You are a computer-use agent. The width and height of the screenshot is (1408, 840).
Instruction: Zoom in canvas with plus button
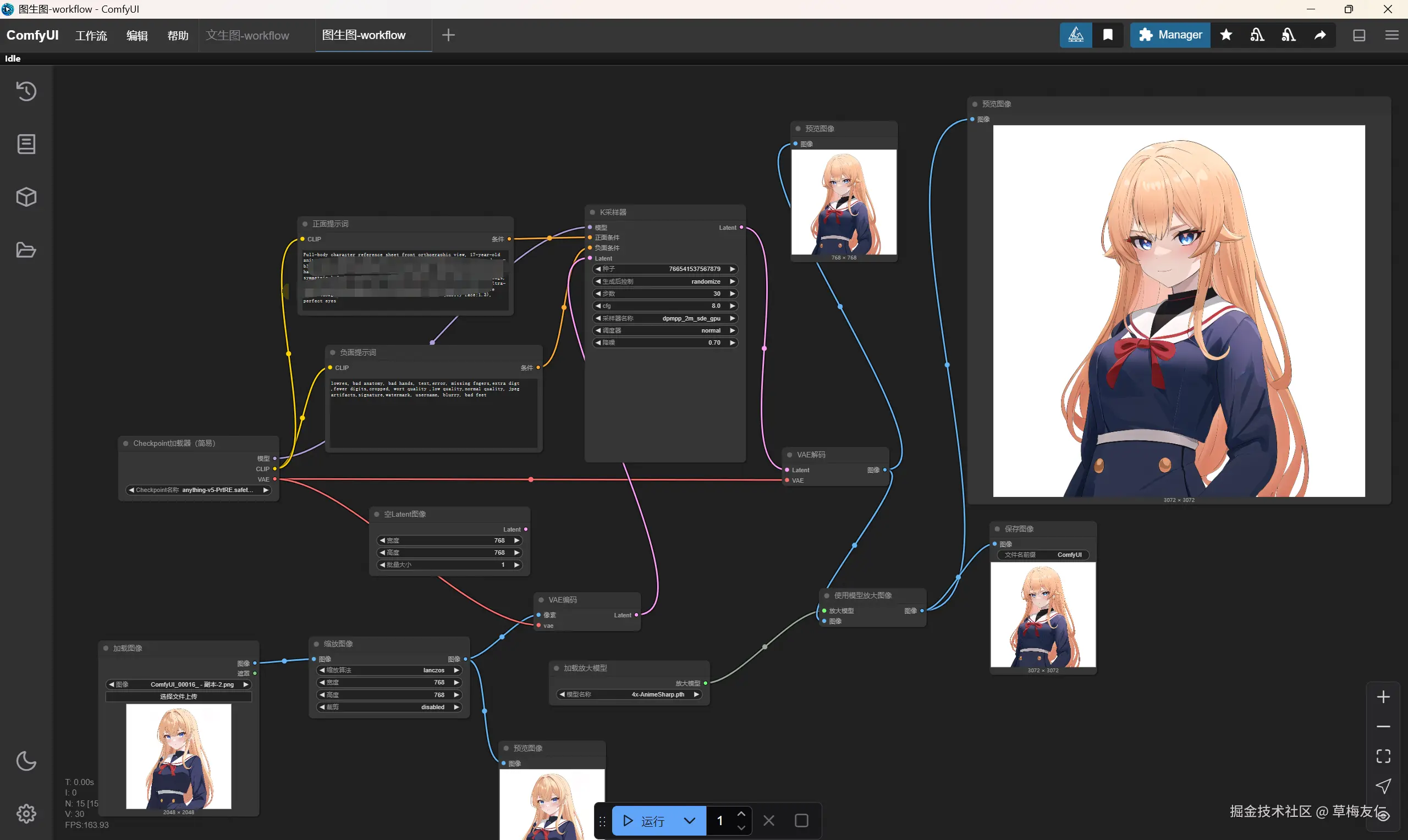1383,697
